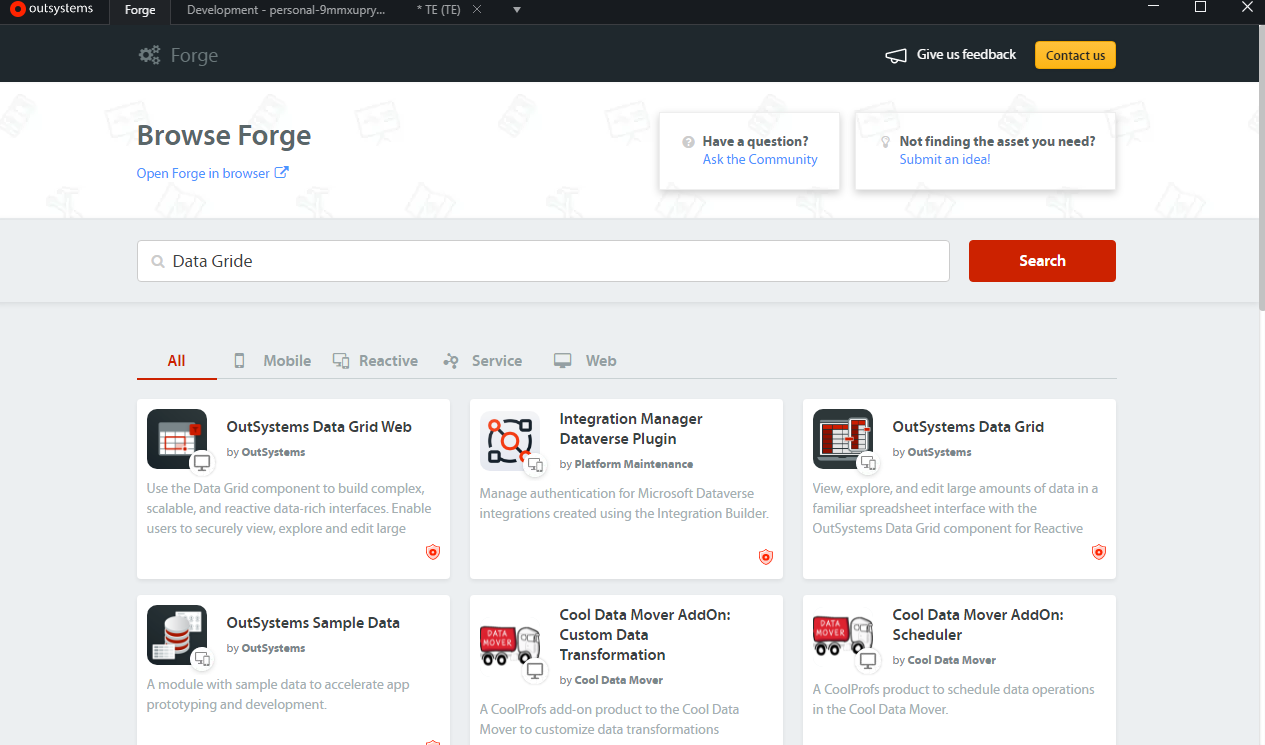Click the question mark icon beside Have a question

tap(687, 141)
